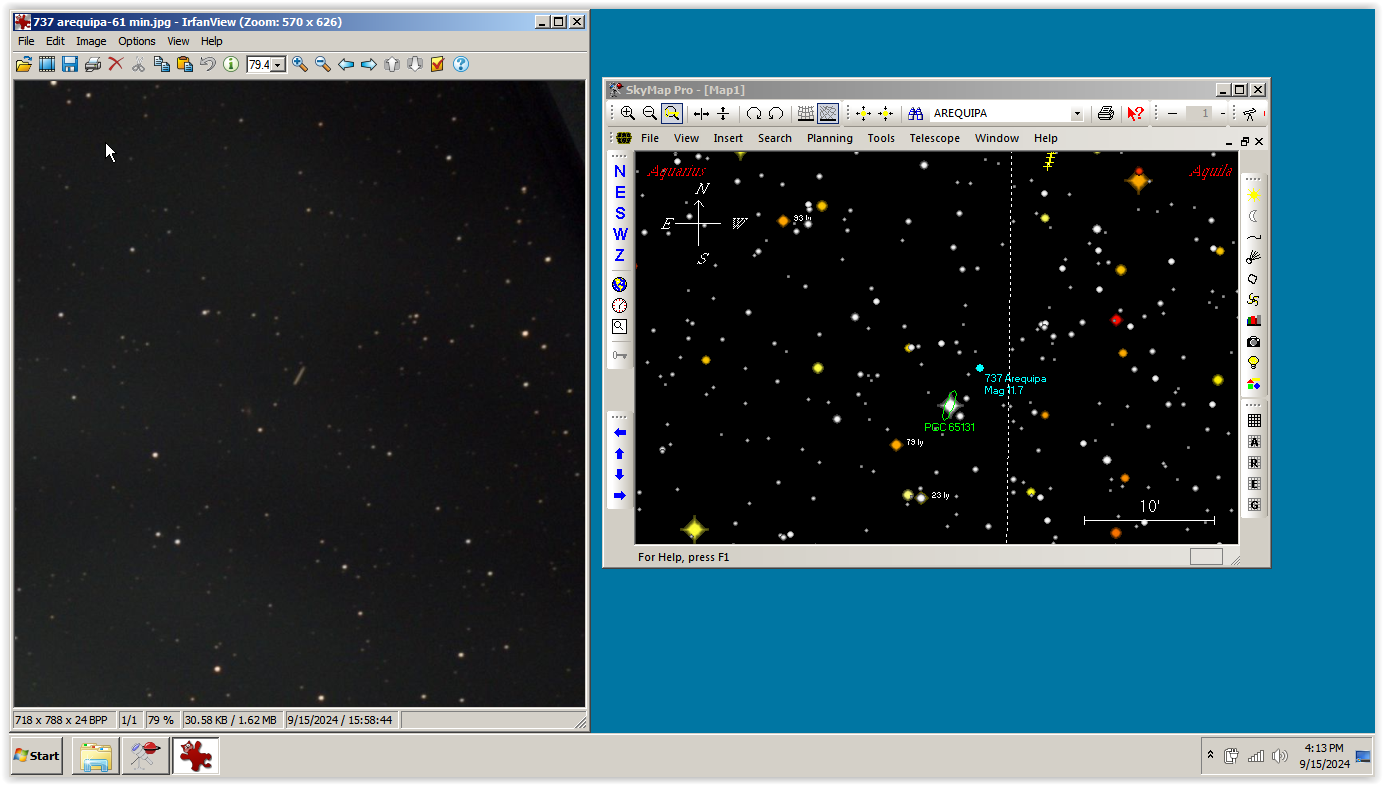The height and width of the screenshot is (785, 1383).
Task: Toggle the grid lines button in side toolbar
Action: (1254, 421)
